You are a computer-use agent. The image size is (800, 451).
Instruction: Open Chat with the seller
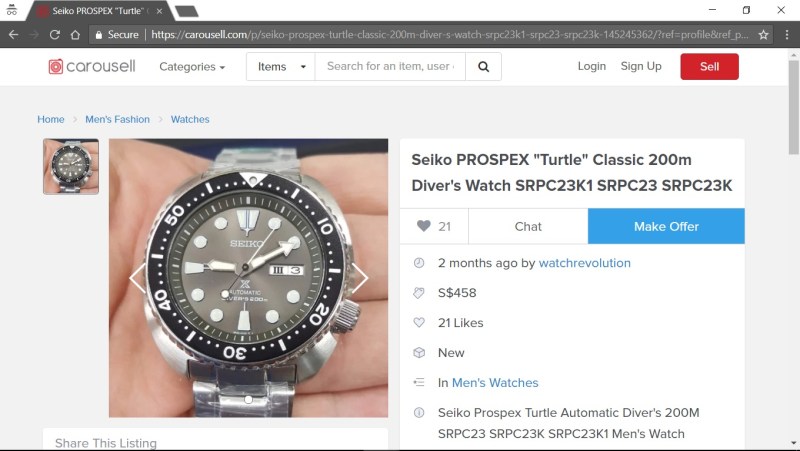(528, 226)
